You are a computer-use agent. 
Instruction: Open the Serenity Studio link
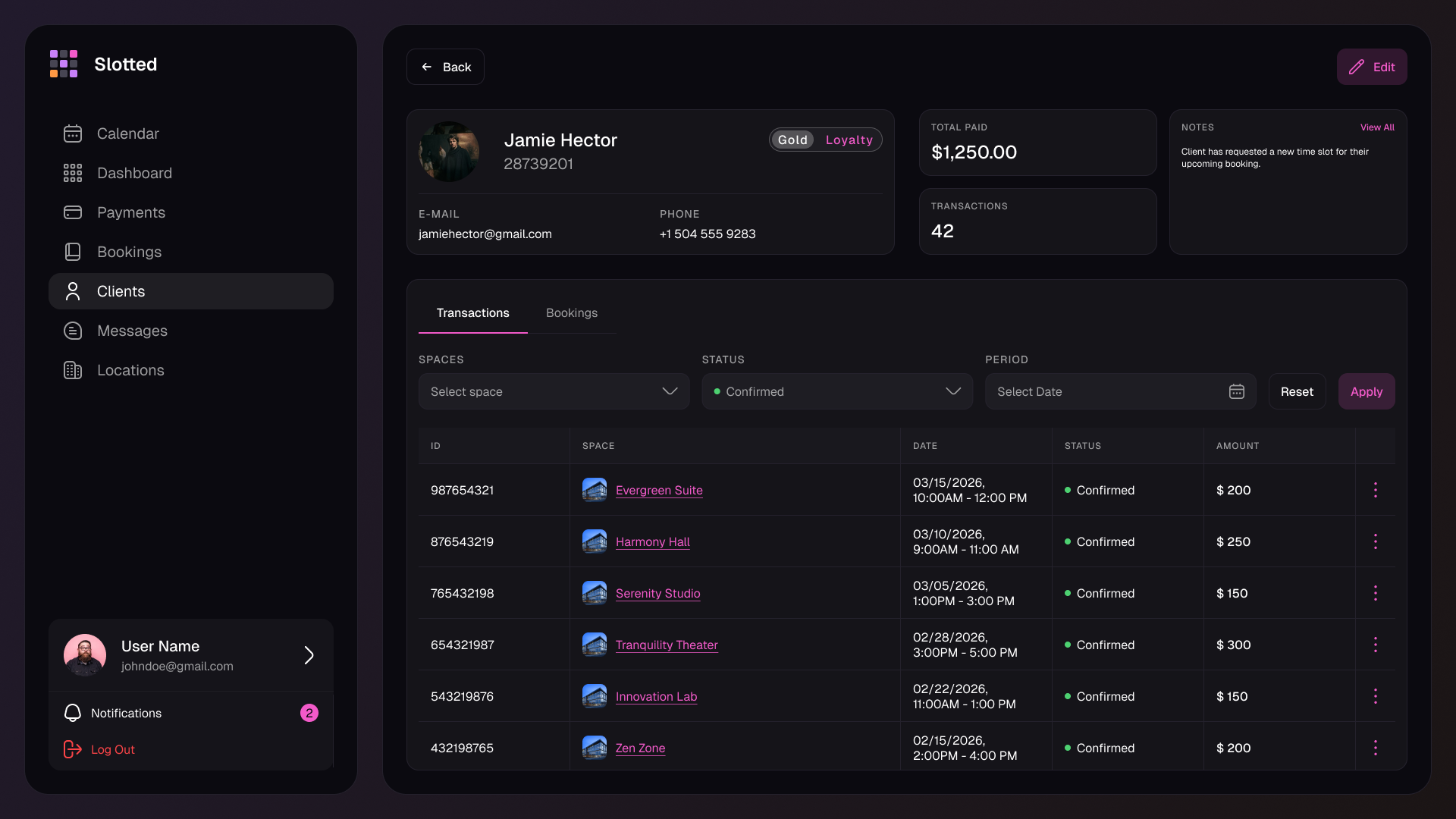pyautogui.click(x=658, y=593)
